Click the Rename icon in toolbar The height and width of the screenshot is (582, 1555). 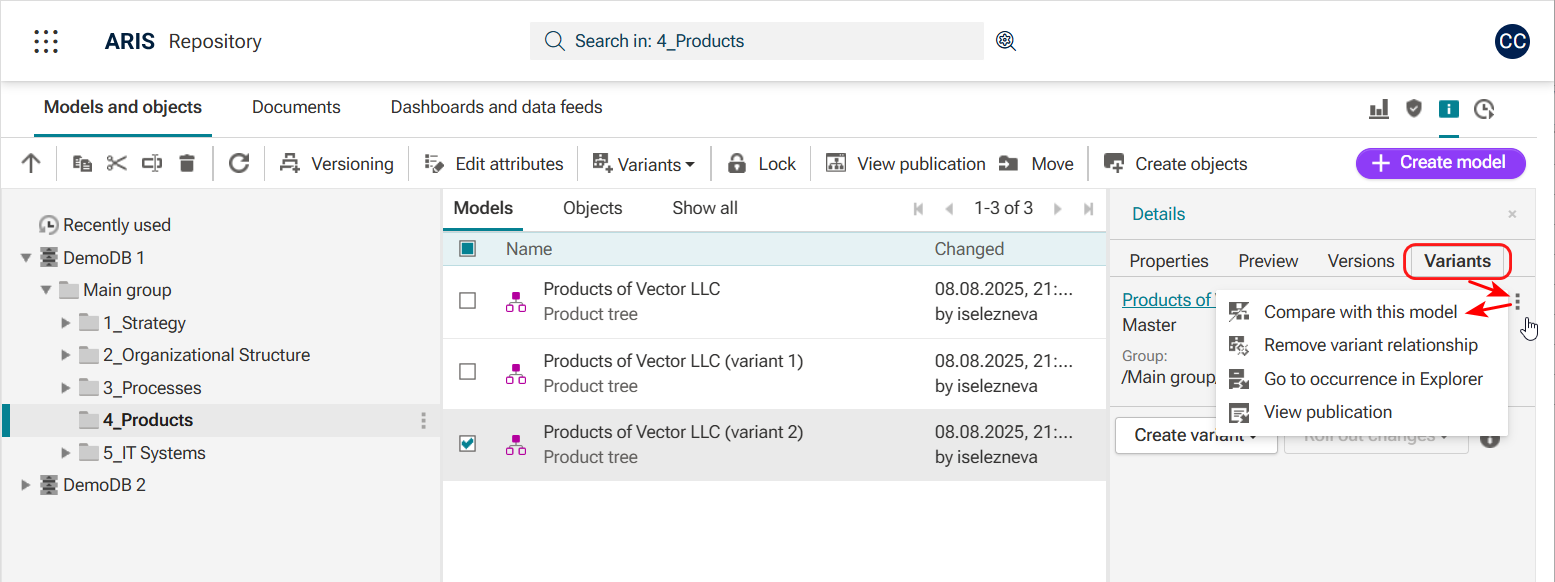[x=152, y=164]
